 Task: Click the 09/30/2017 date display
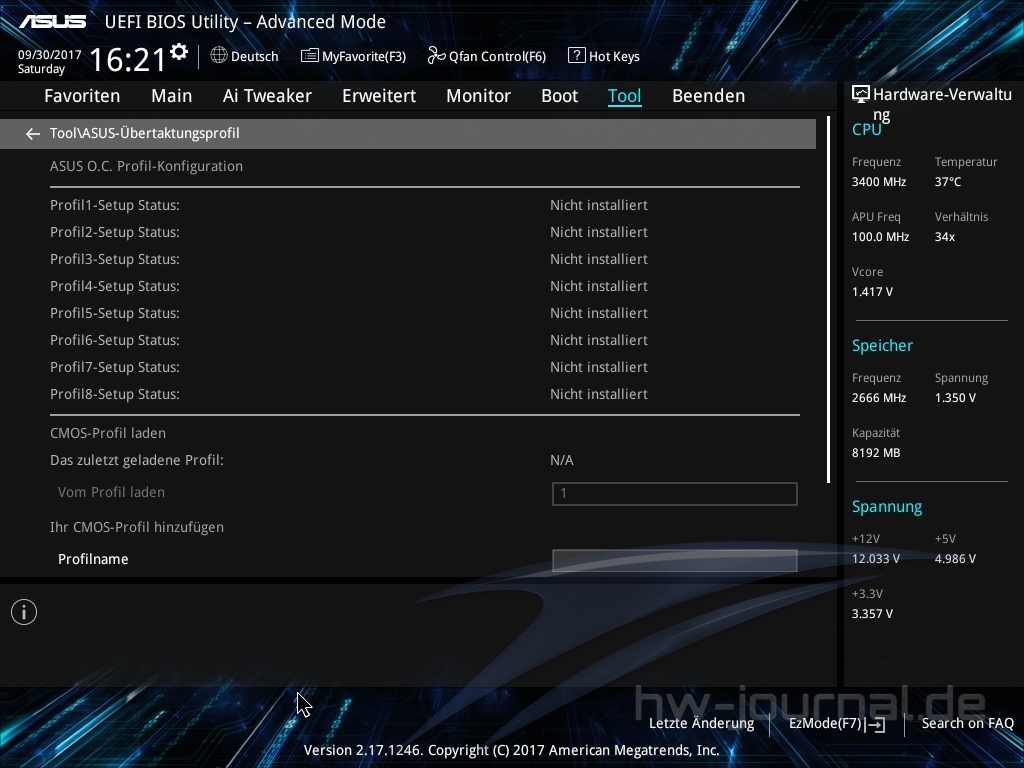(x=50, y=55)
